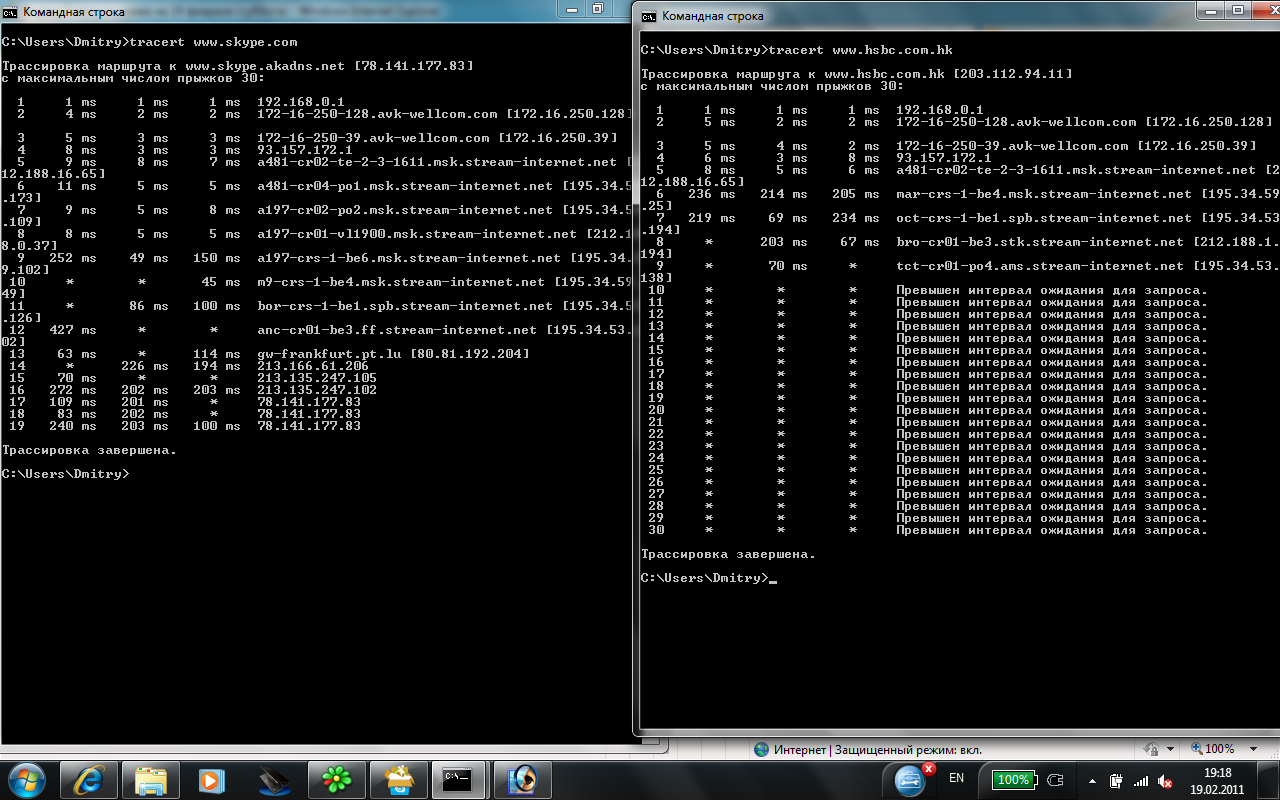Click hop 15 address 213.135.247.105

[x=317, y=378]
